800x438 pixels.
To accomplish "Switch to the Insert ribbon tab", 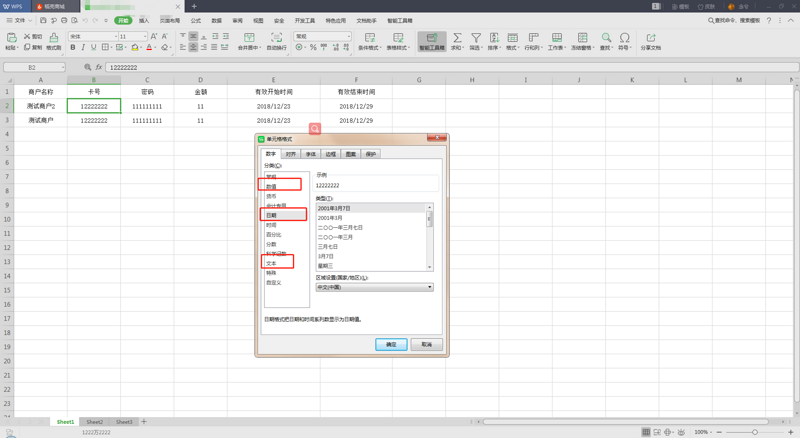I will (x=144, y=20).
